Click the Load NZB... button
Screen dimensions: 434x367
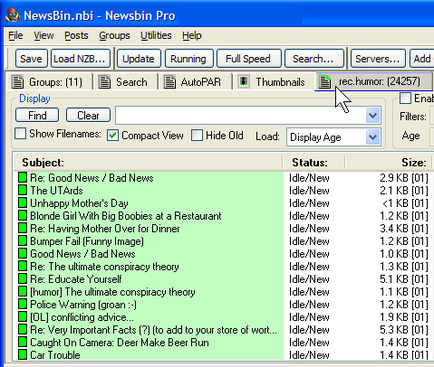point(80,59)
